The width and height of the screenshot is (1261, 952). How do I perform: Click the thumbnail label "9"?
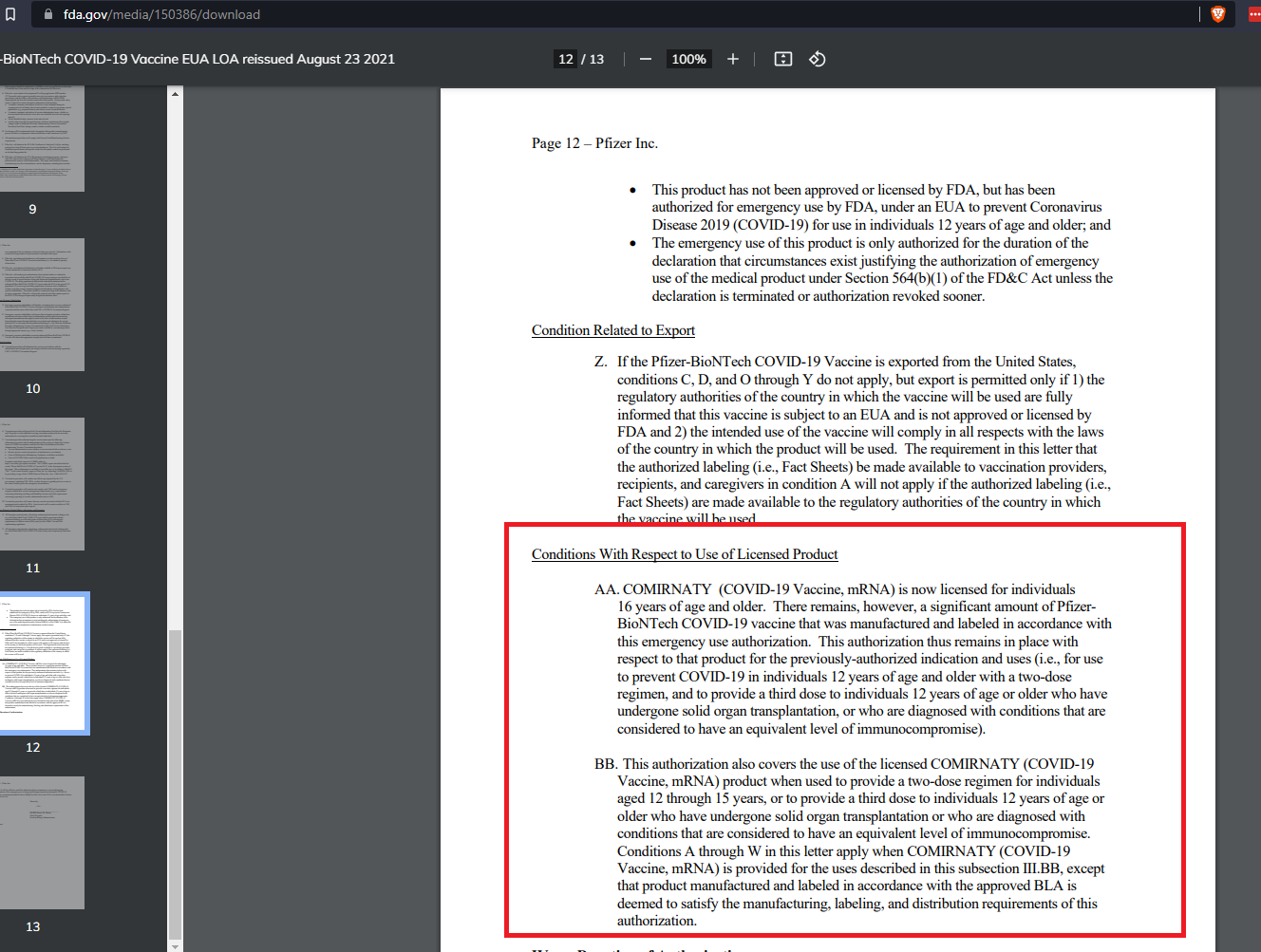coord(32,209)
